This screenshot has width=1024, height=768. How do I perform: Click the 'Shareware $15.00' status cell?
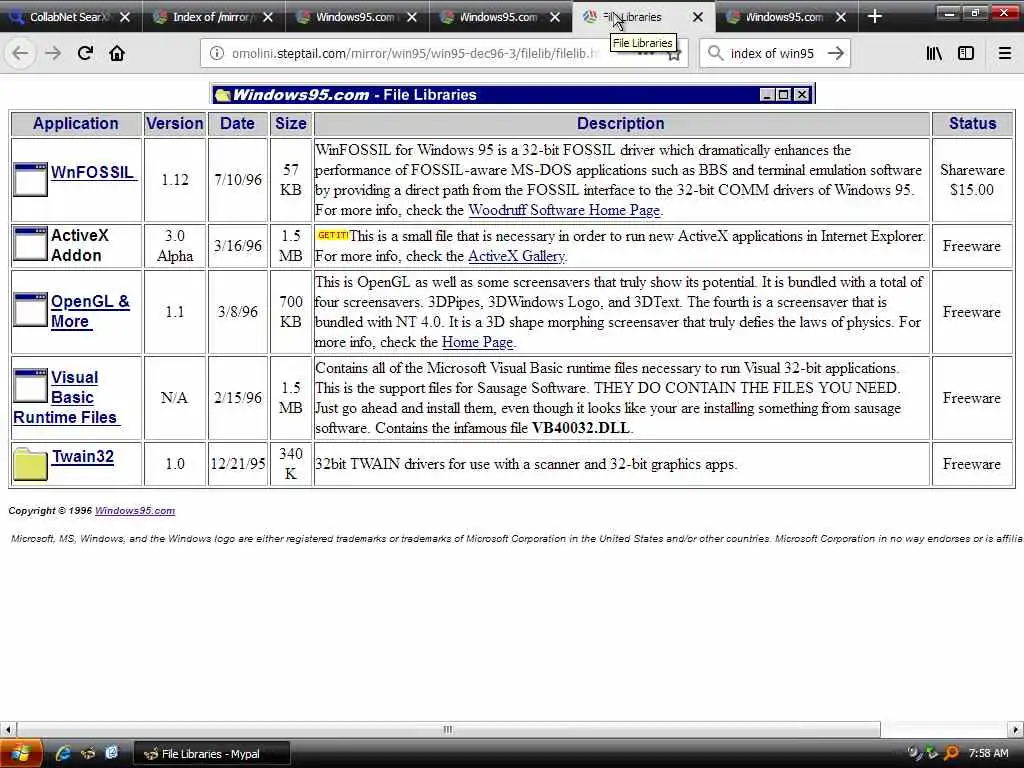(972, 180)
